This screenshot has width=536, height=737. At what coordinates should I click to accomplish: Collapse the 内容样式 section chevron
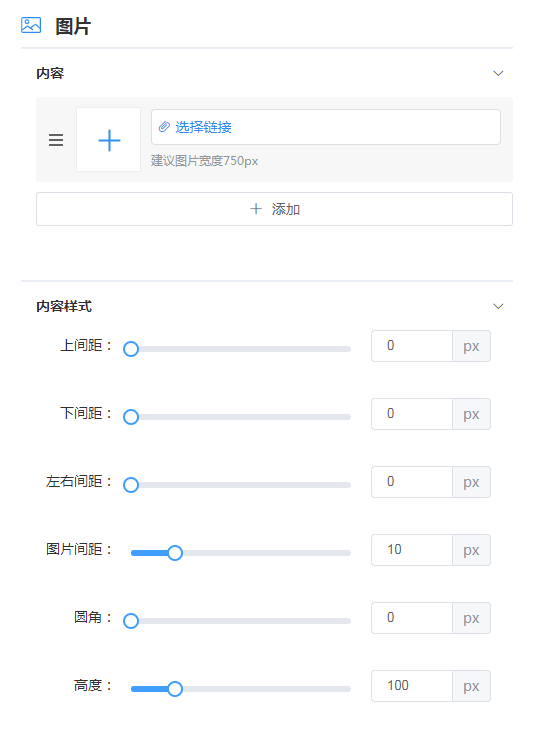point(498,306)
